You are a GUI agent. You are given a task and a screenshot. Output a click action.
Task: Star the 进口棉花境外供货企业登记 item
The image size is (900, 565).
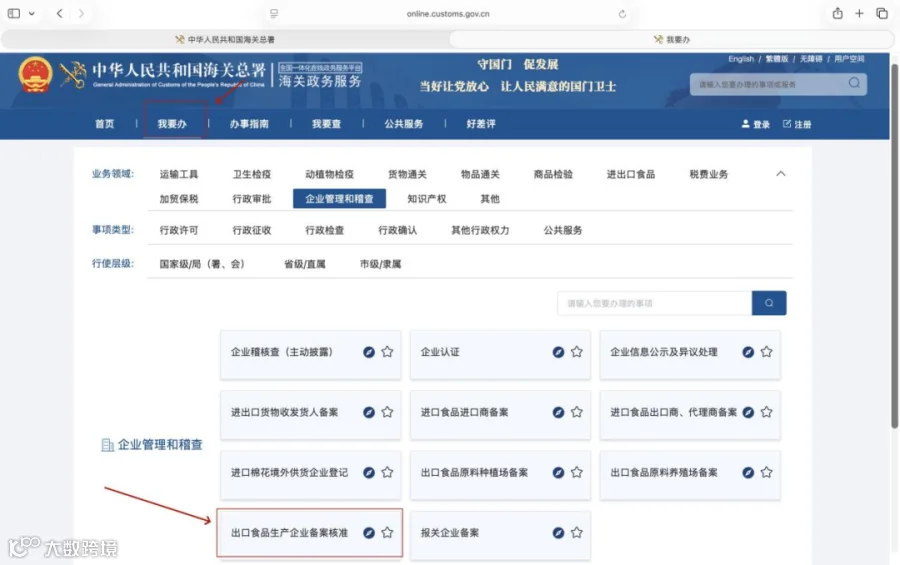[387, 473]
